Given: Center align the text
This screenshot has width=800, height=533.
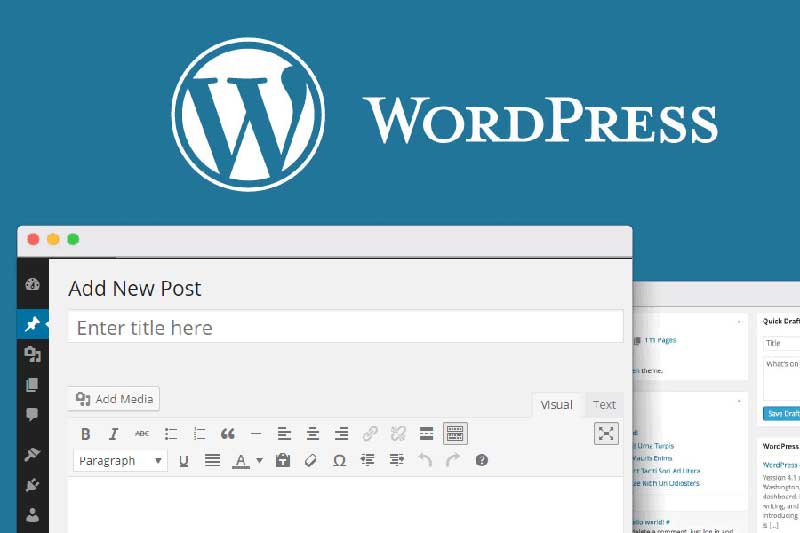Looking at the screenshot, I should (313, 434).
